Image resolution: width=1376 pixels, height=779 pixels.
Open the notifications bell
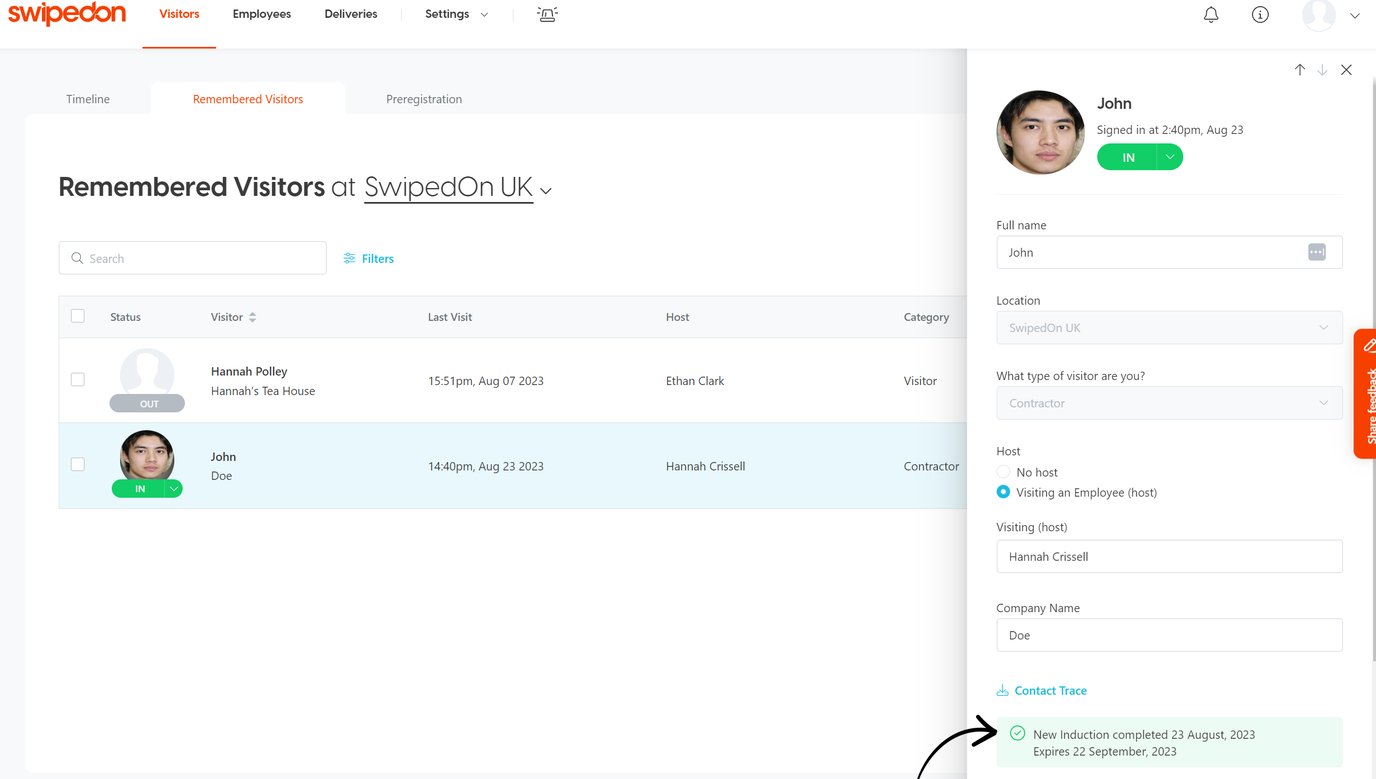click(x=1210, y=15)
